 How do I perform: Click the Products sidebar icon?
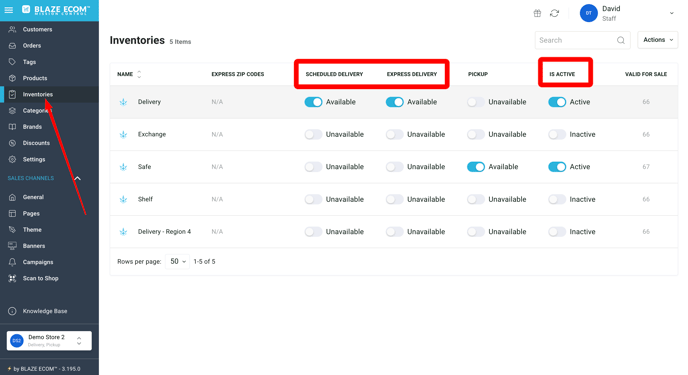[12, 78]
